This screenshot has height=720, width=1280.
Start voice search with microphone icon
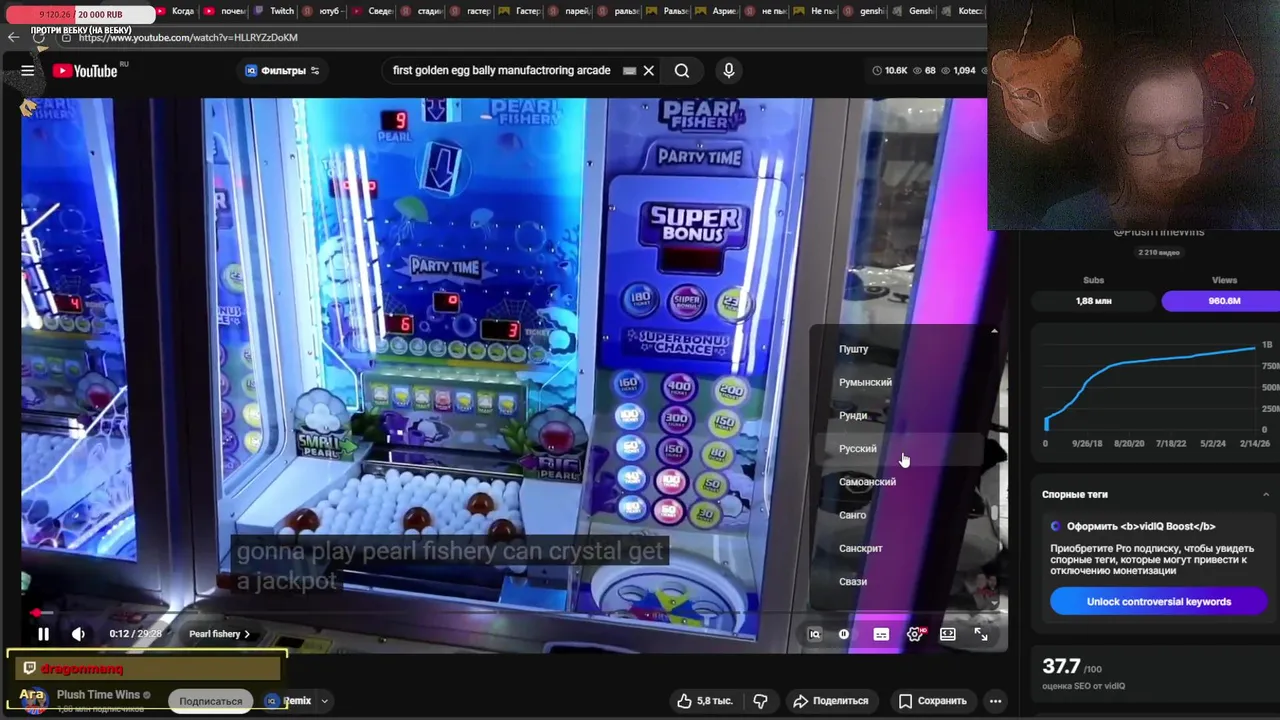point(729,71)
